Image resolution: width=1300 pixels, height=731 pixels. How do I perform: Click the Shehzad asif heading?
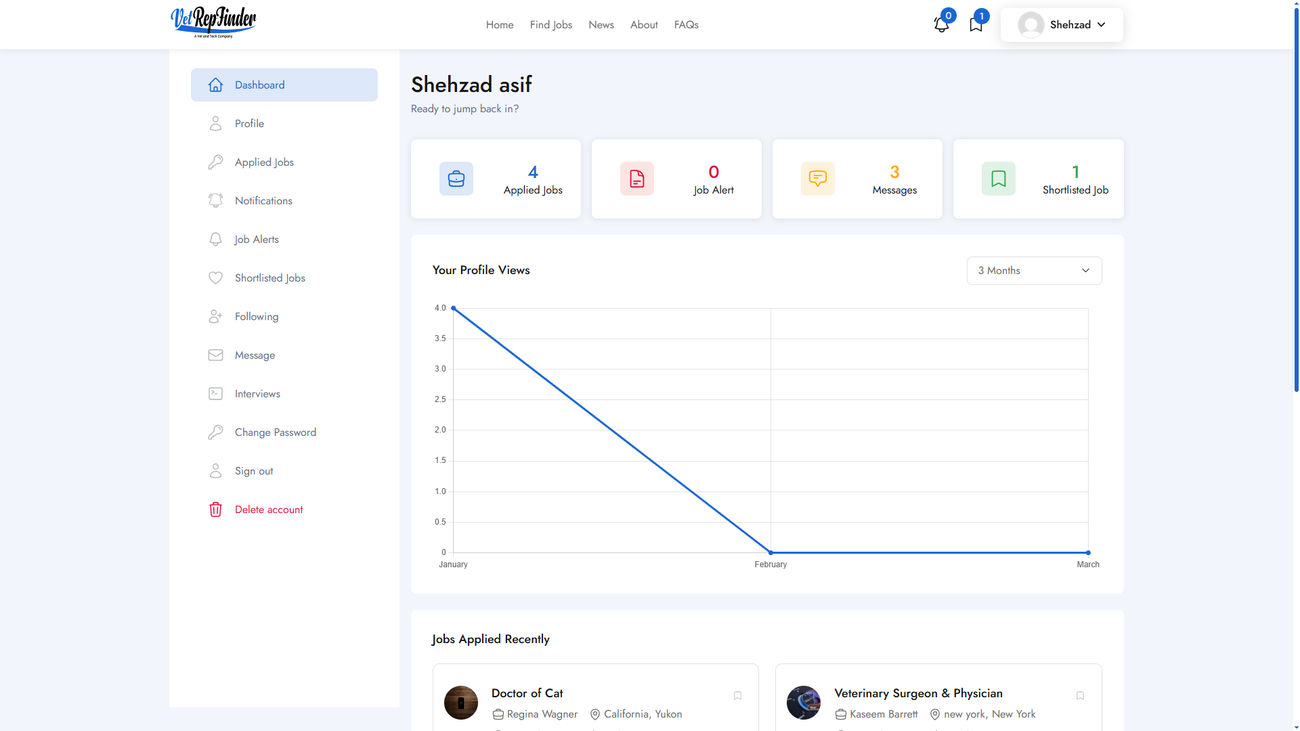click(x=472, y=85)
